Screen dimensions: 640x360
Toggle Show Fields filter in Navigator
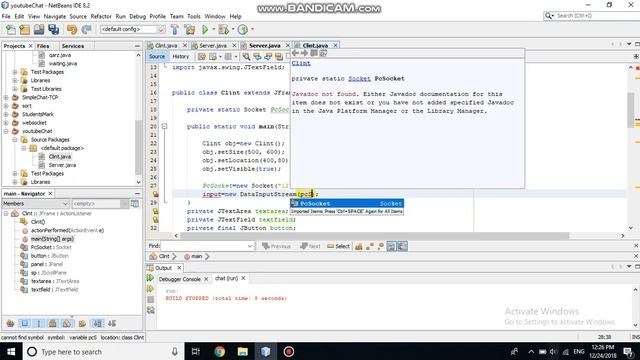pos(24,324)
